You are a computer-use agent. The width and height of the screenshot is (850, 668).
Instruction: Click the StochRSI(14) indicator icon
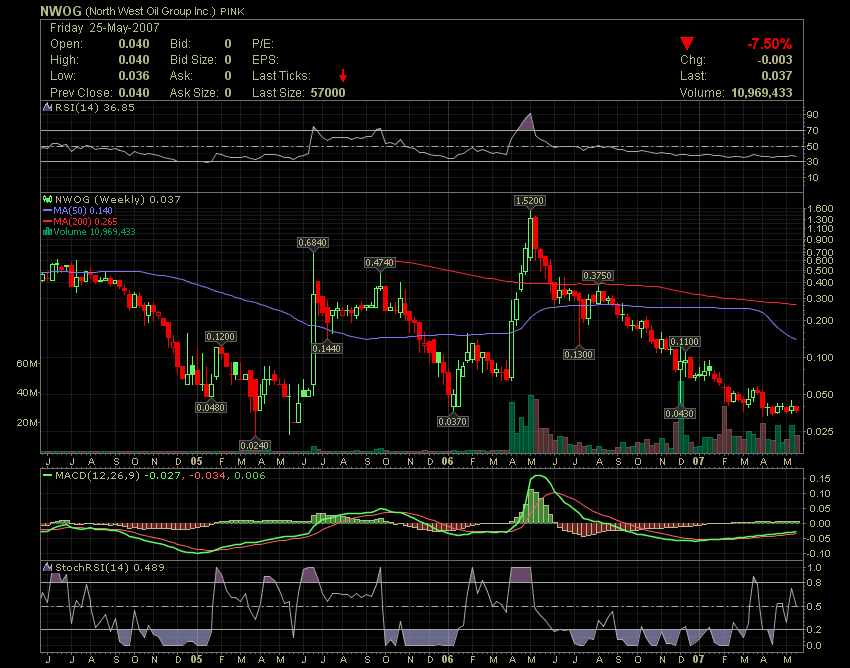click(x=48, y=567)
